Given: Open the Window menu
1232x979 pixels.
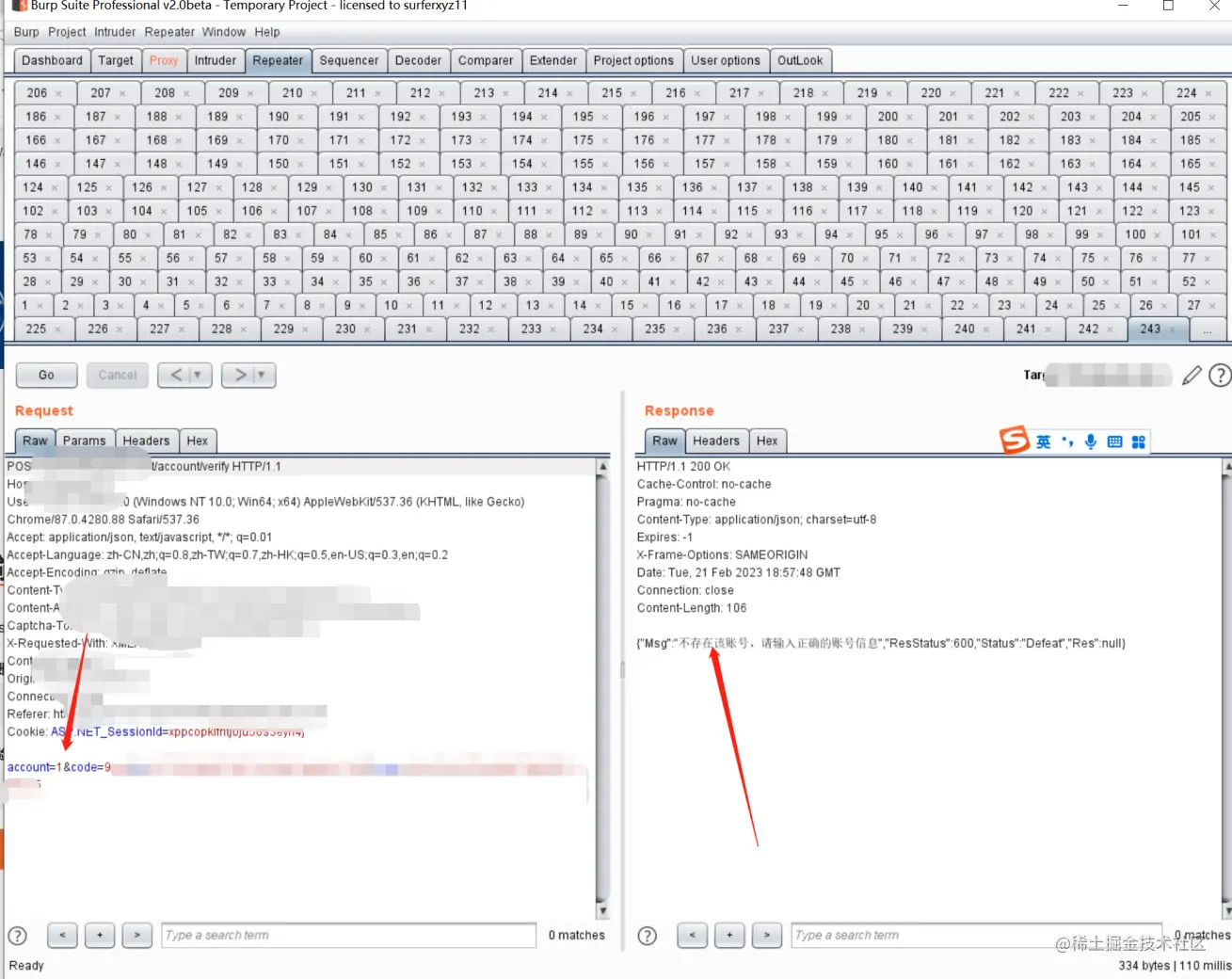Looking at the screenshot, I should pos(224,32).
